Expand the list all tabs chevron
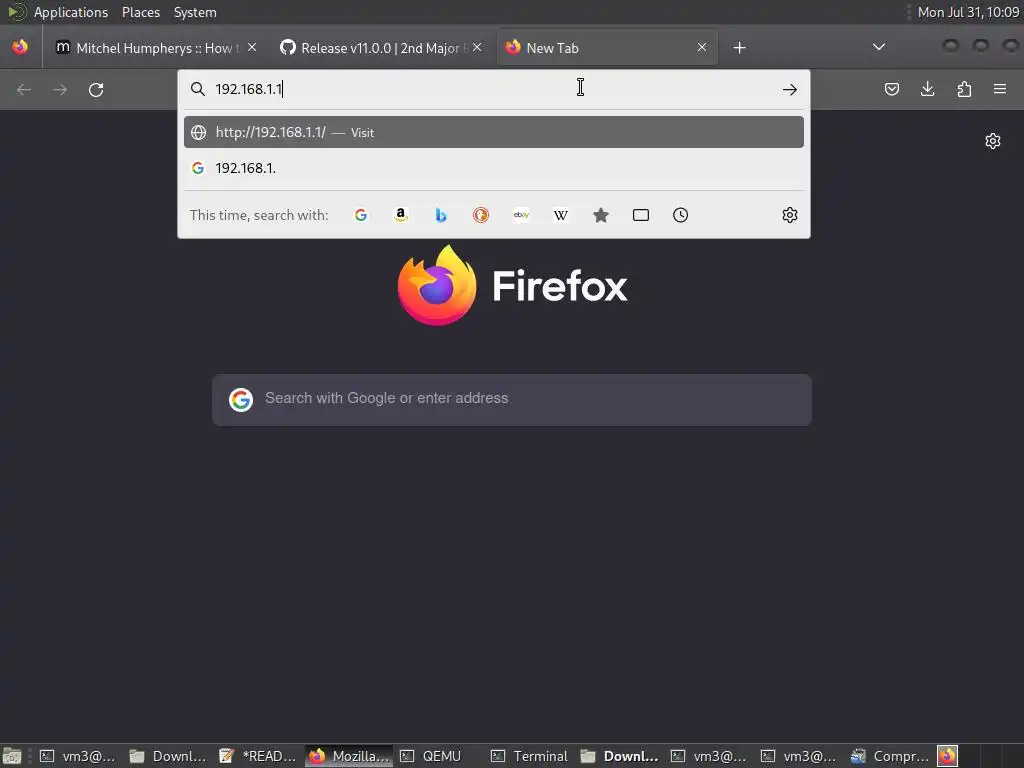This screenshot has height=768, width=1024. (x=879, y=47)
